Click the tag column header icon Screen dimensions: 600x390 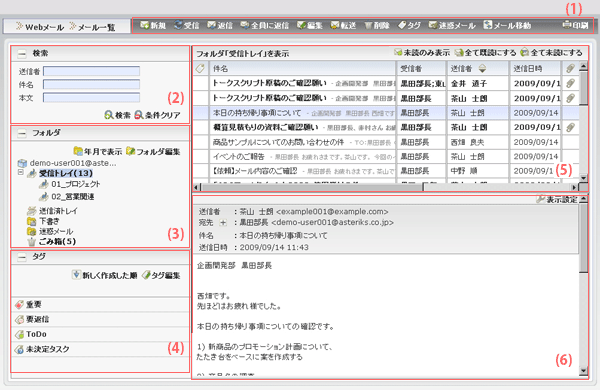click(x=200, y=69)
